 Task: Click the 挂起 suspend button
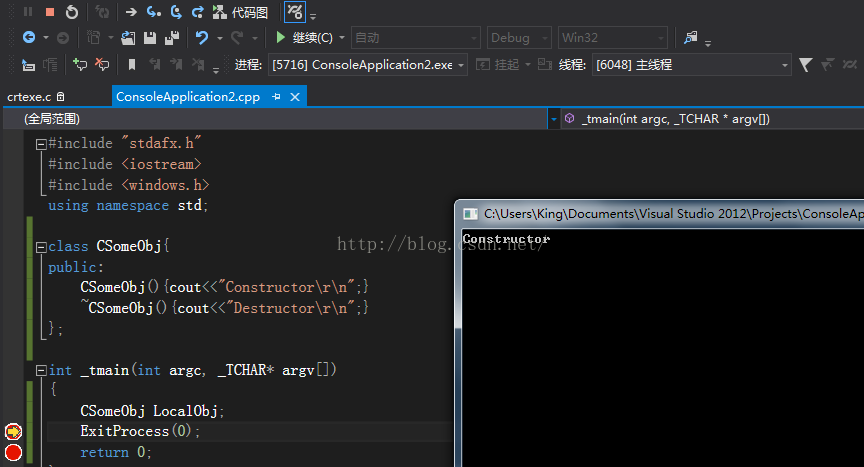pyautogui.click(x=498, y=65)
